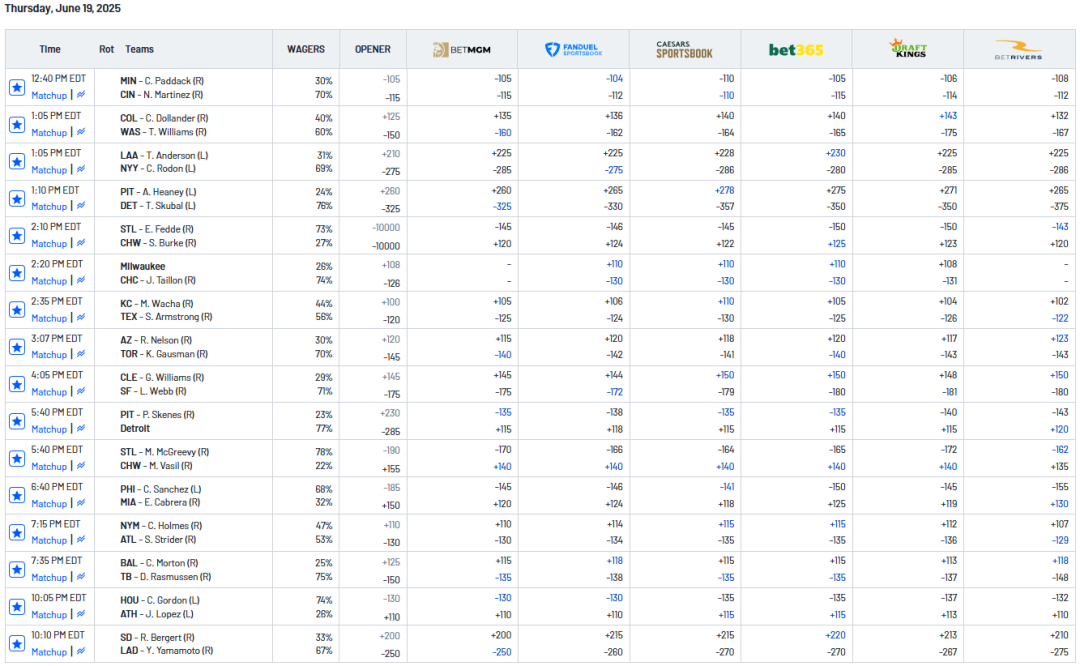Click the Time column header
This screenshot has height=666, width=1080.
pyautogui.click(x=50, y=49)
